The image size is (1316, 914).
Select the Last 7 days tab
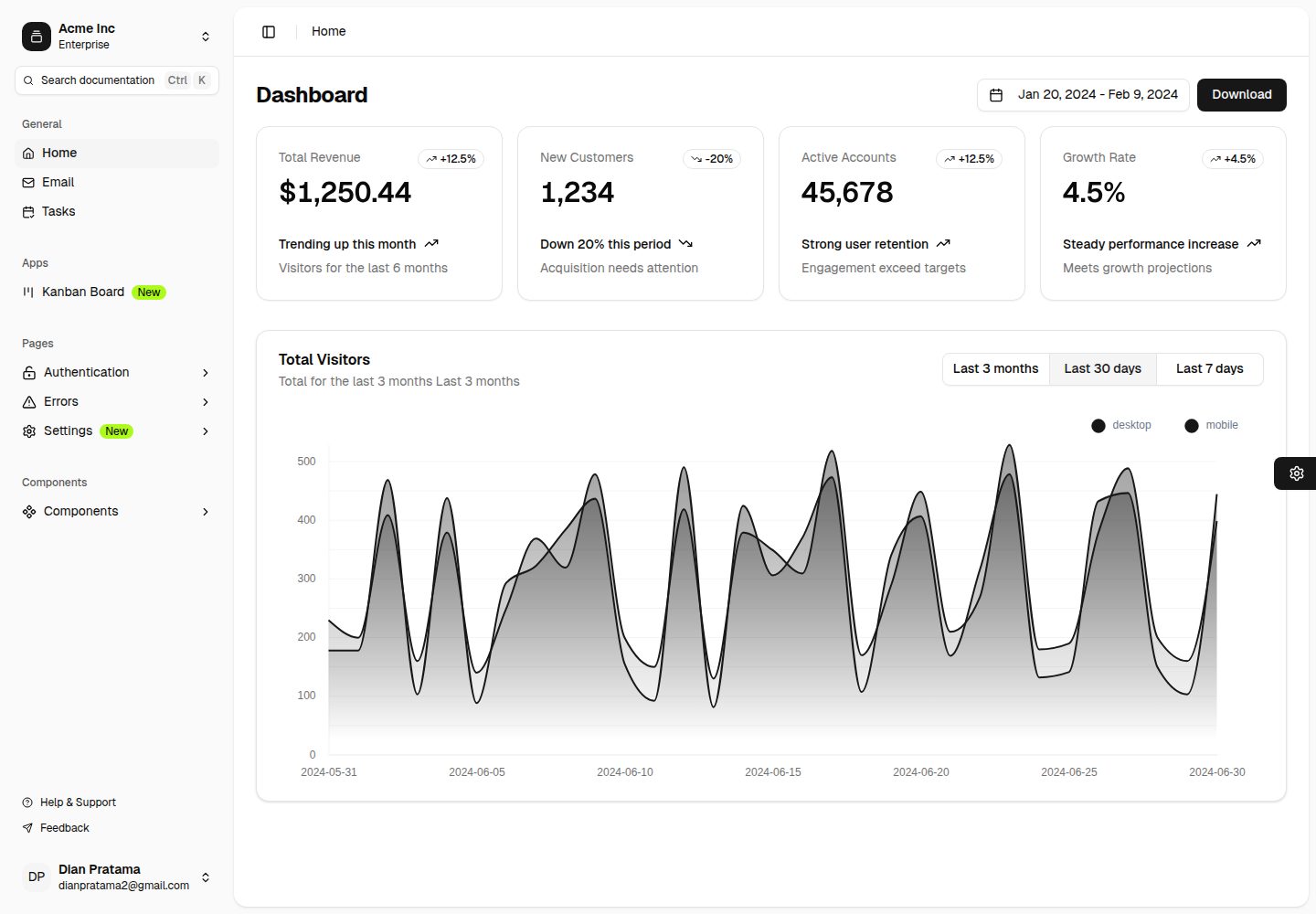pos(1210,369)
